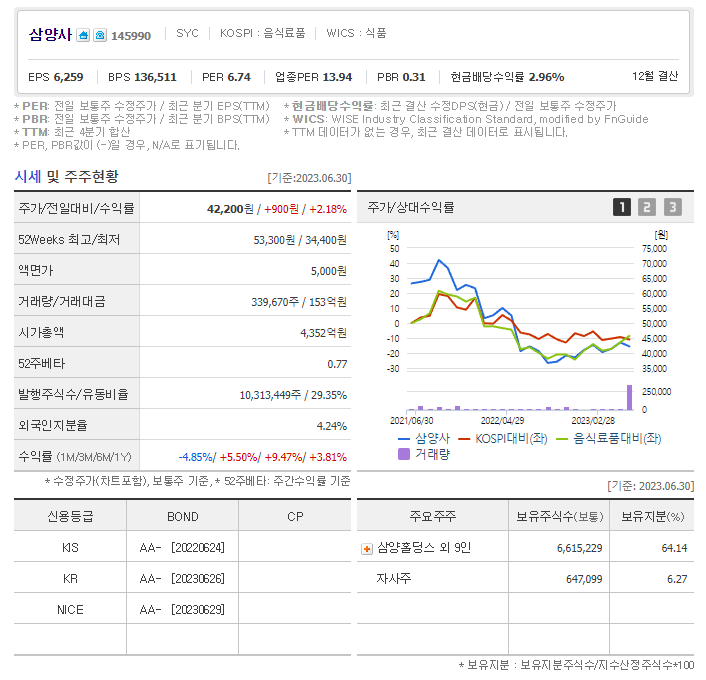This screenshot has height=680, width=706.
Task: Click the large volume bar in chart
Action: [x=629, y=398]
